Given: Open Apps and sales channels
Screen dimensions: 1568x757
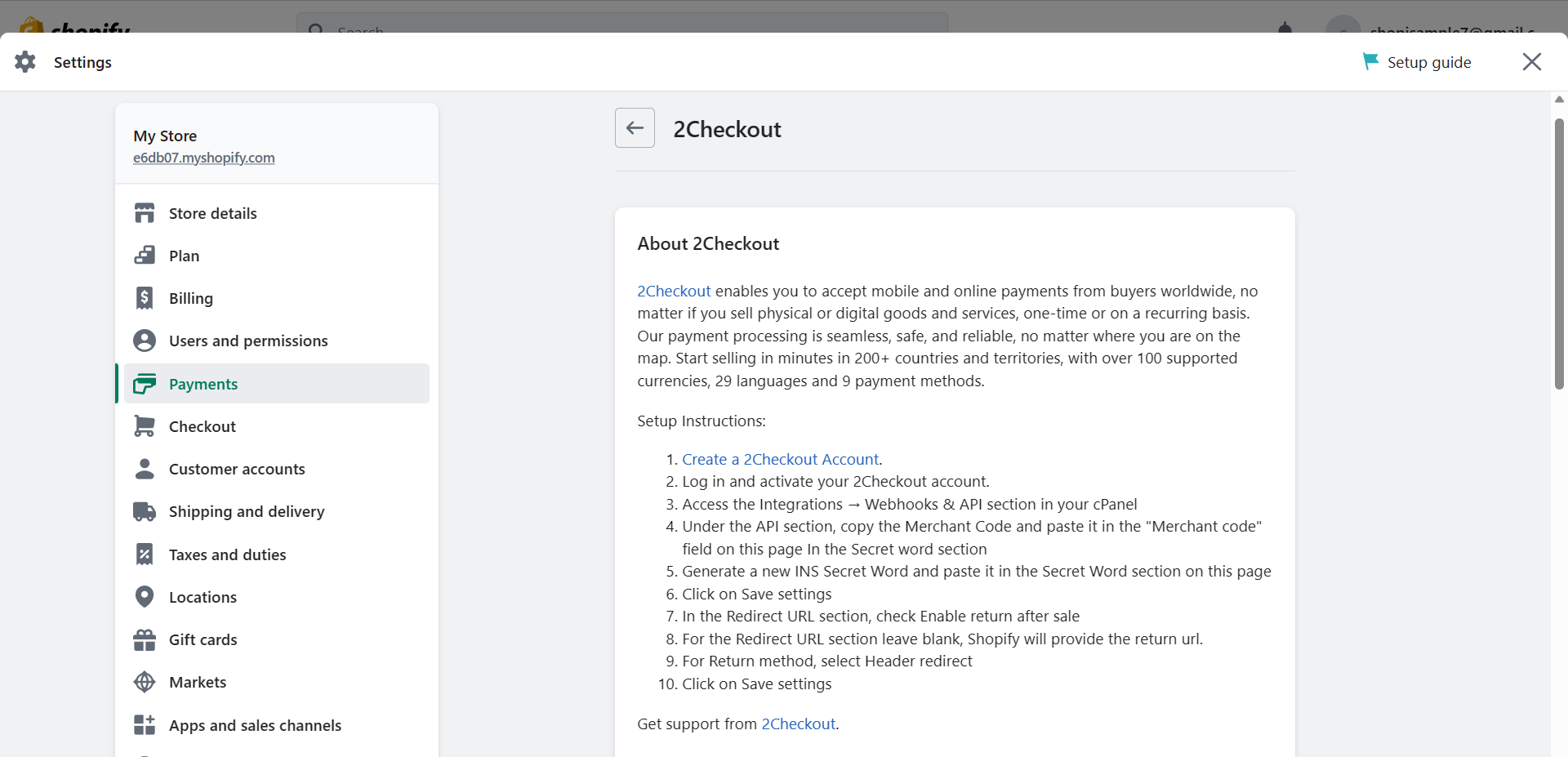Looking at the screenshot, I should click(277, 725).
